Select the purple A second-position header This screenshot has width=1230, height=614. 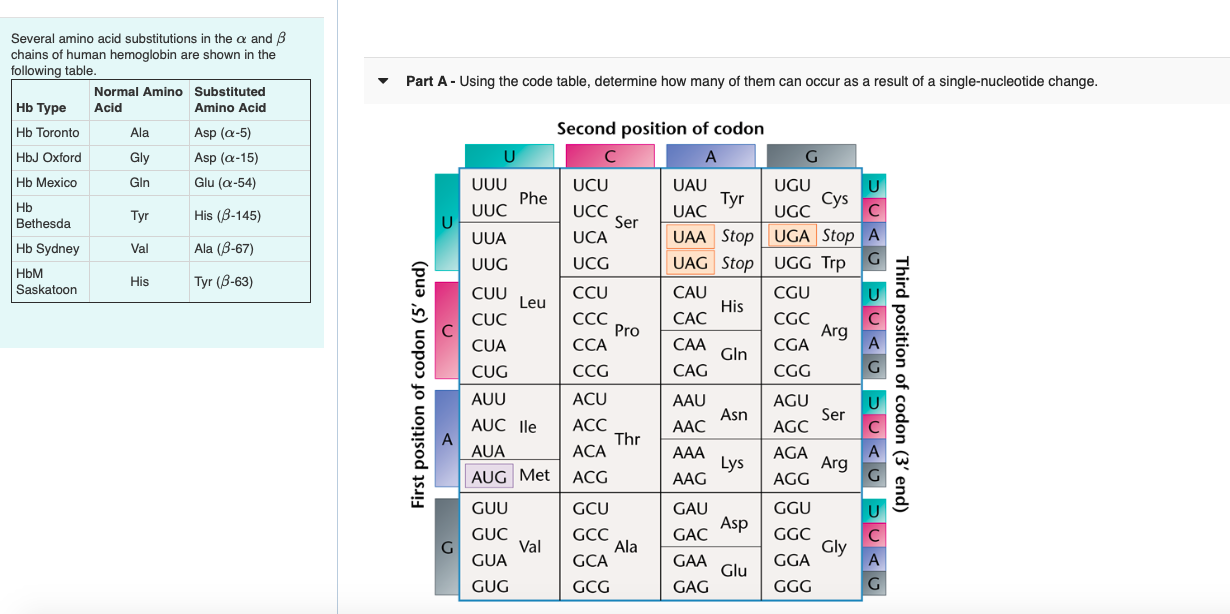710,156
